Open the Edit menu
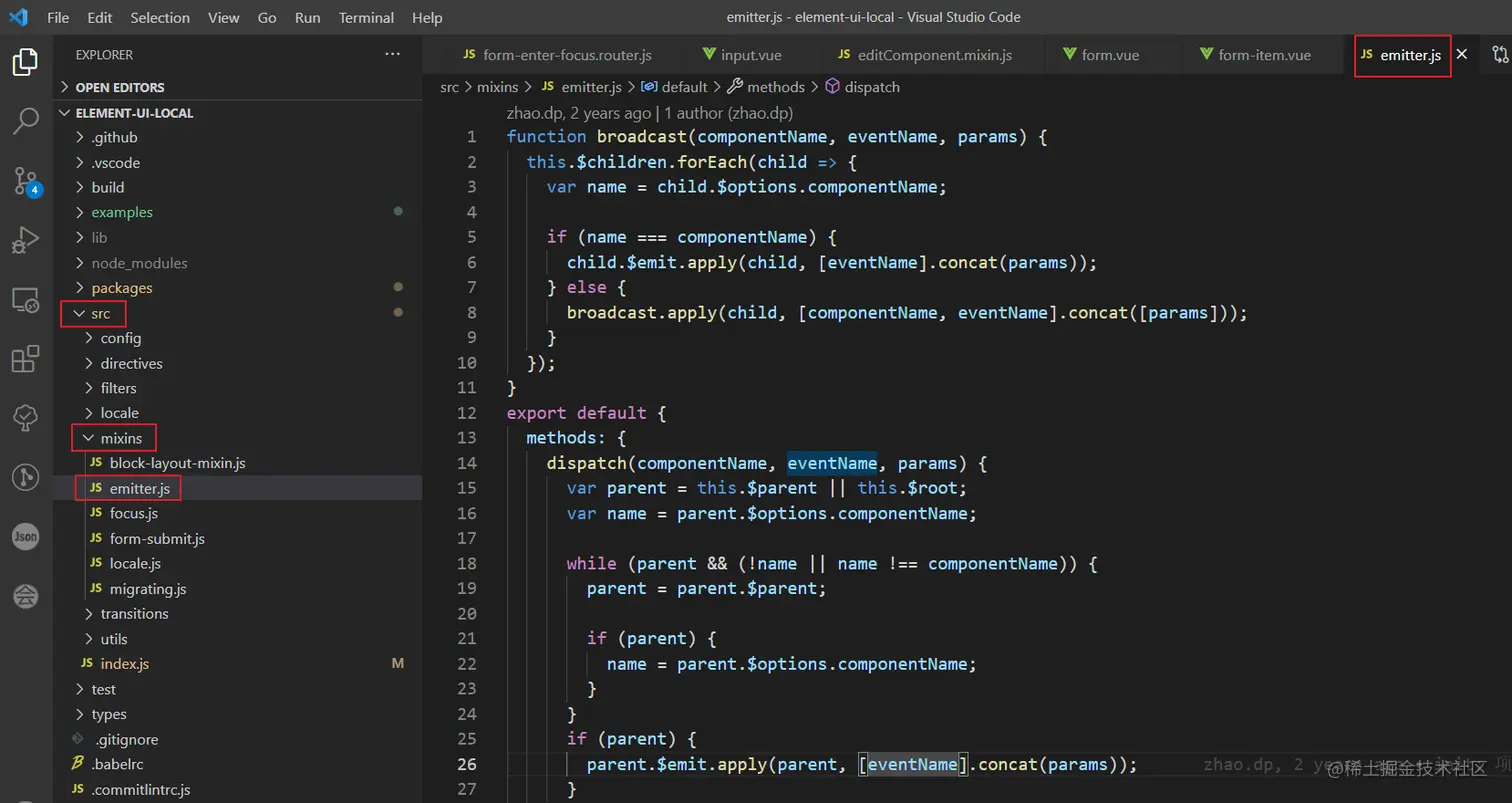The image size is (1512, 803). [x=100, y=17]
